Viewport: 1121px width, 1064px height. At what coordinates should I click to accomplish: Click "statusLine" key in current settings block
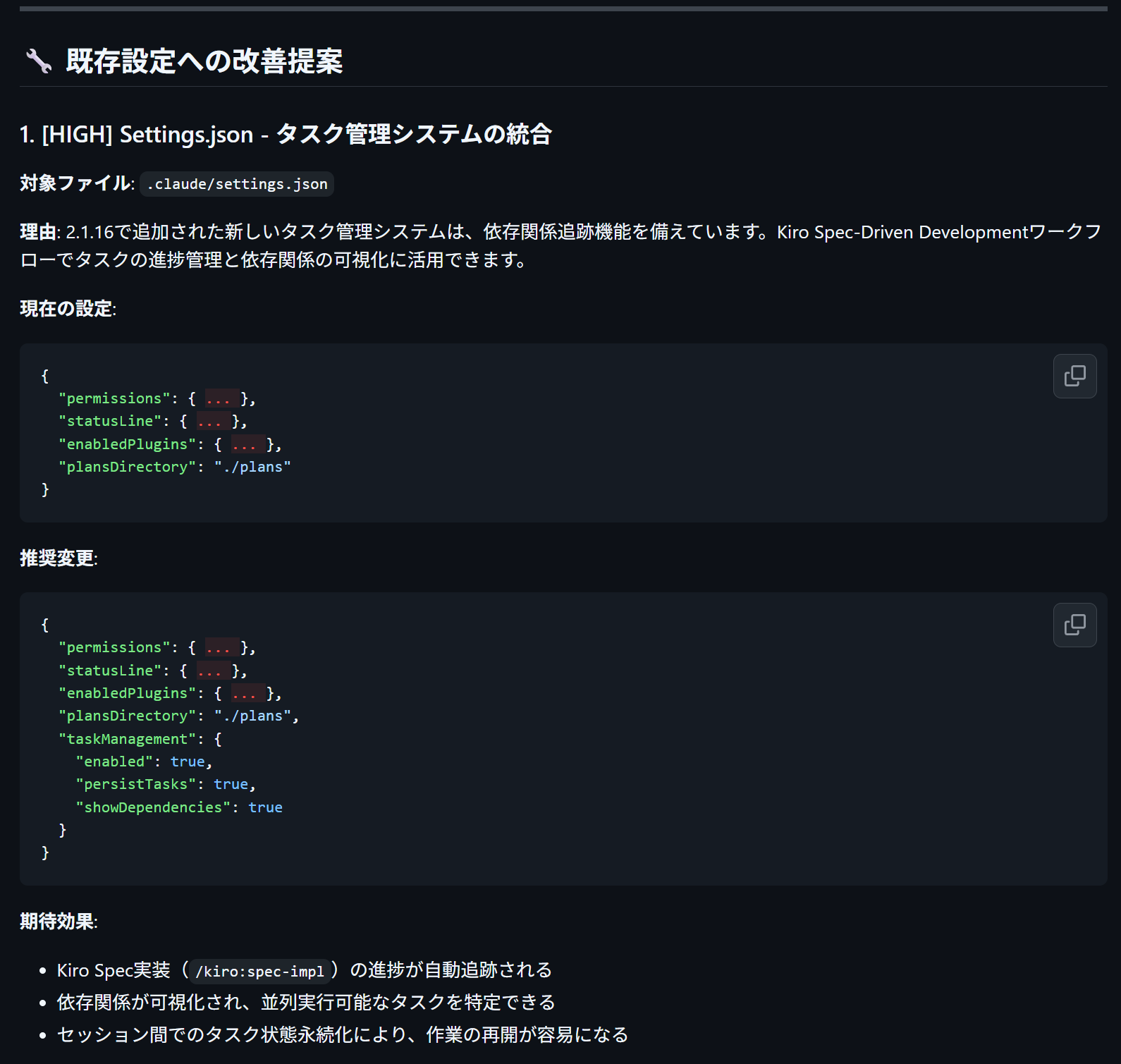click(x=110, y=421)
